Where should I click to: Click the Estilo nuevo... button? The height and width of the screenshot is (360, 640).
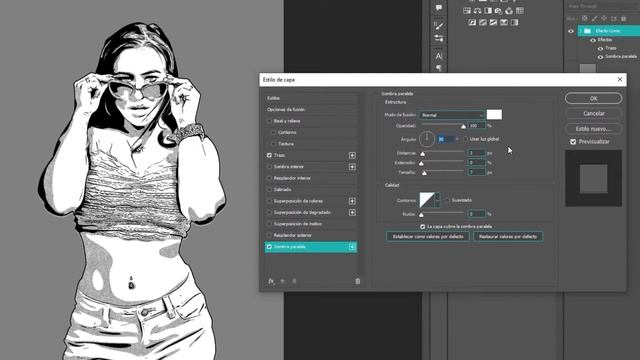[x=593, y=129]
